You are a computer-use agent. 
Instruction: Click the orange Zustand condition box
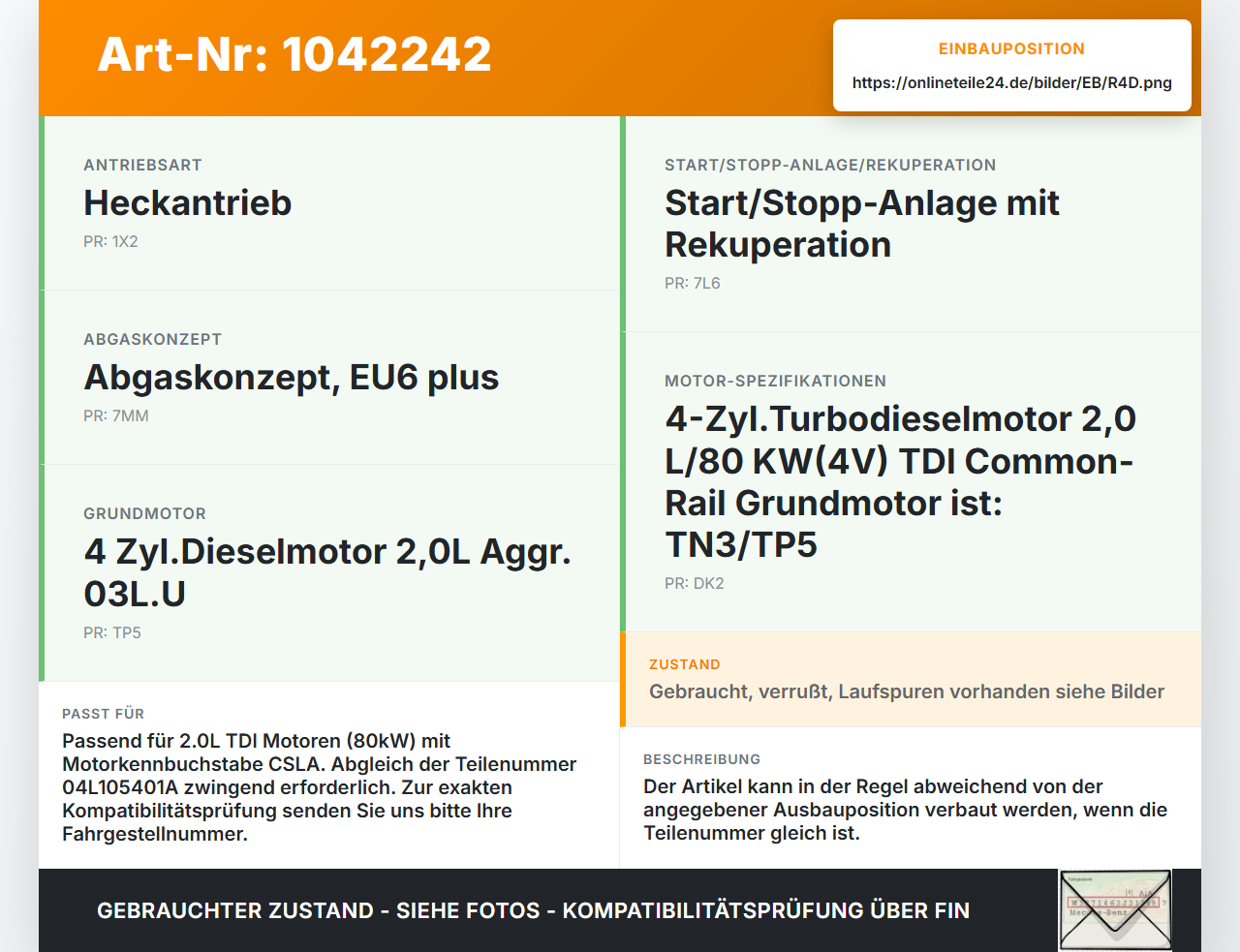911,679
